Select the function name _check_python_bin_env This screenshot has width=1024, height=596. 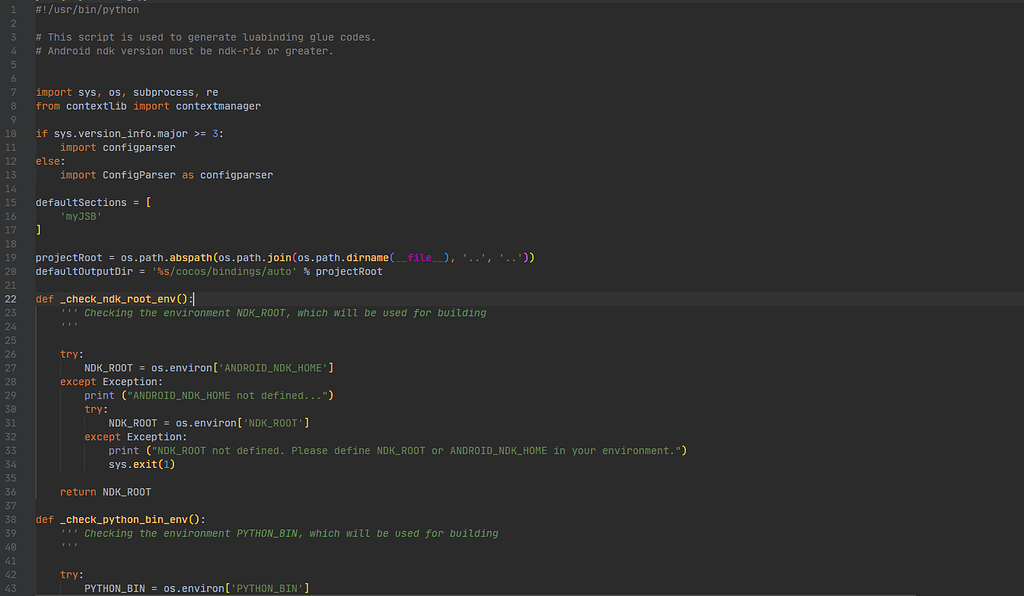coord(122,519)
